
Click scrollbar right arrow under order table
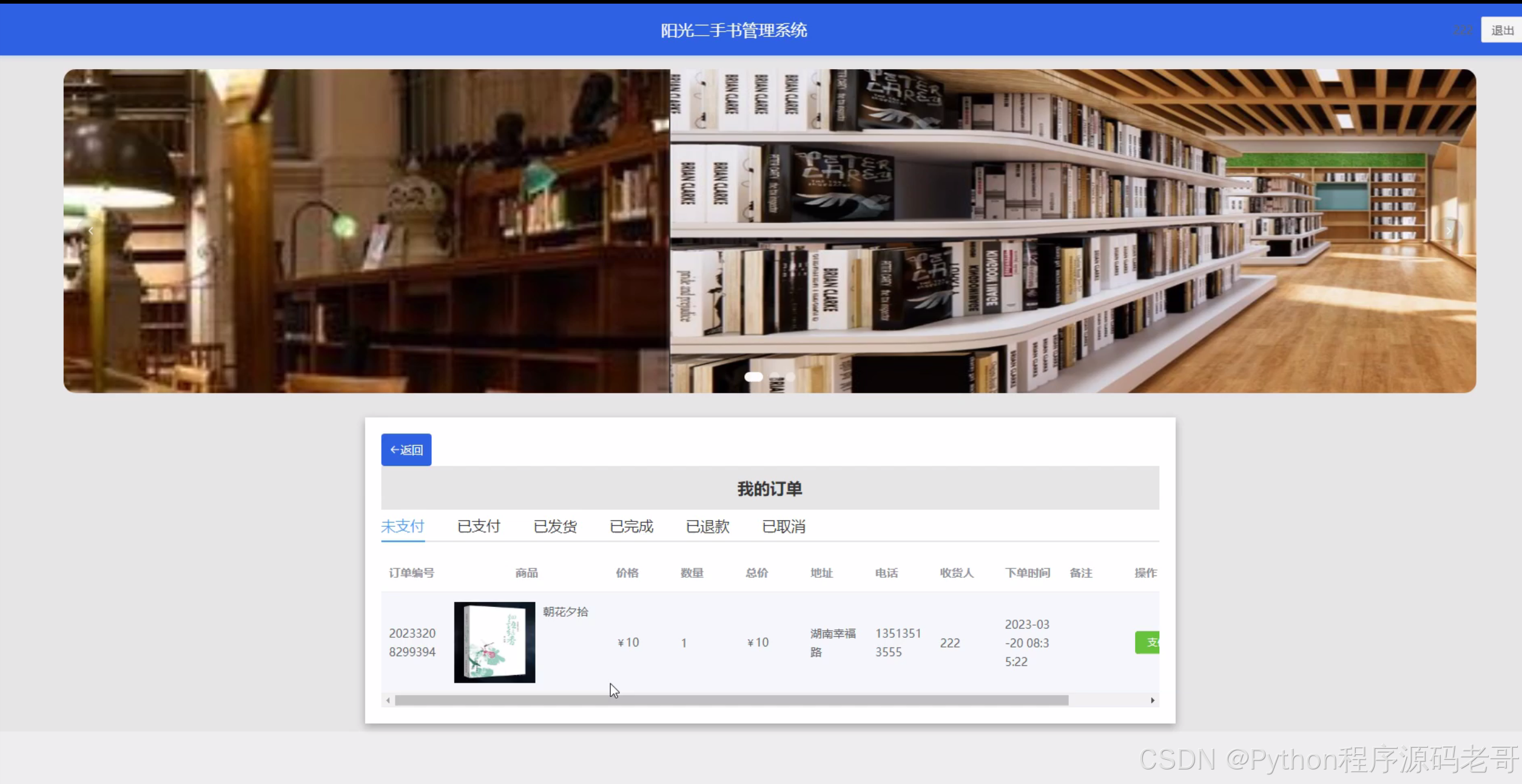point(1152,700)
